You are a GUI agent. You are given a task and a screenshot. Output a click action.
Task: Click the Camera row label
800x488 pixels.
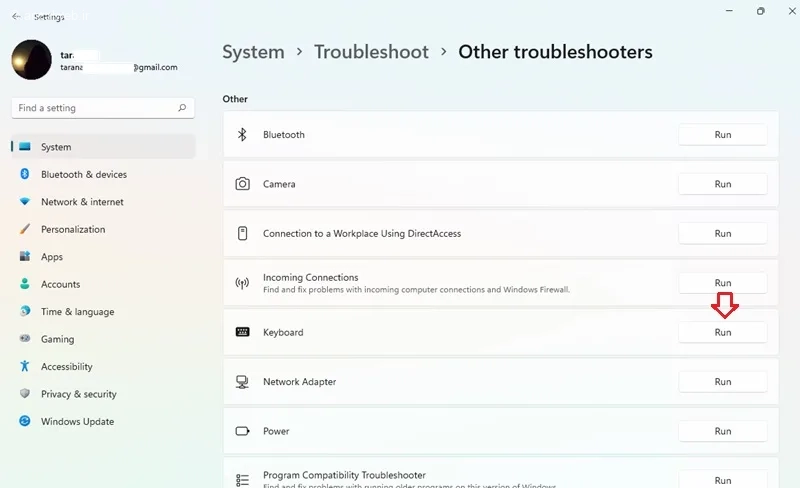(279, 184)
